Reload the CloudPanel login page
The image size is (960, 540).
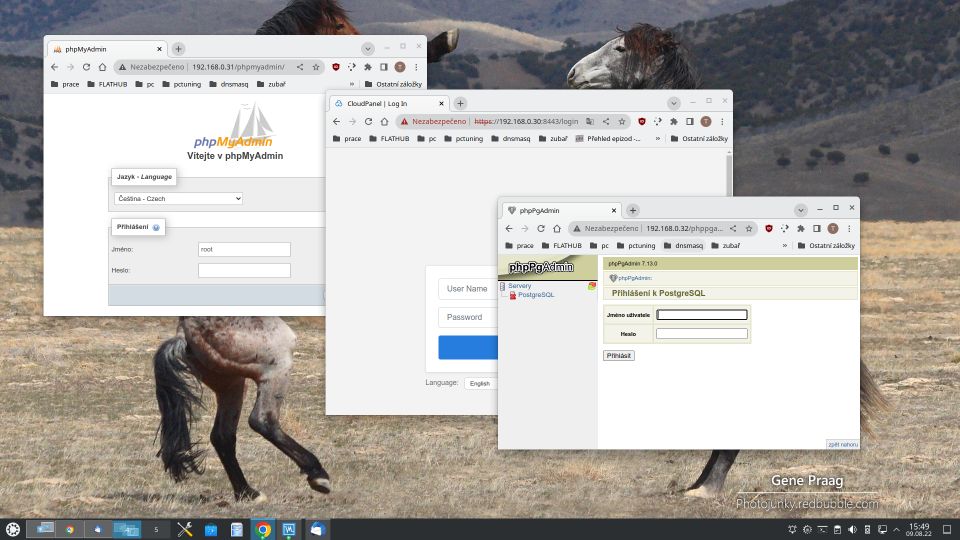(x=368, y=121)
